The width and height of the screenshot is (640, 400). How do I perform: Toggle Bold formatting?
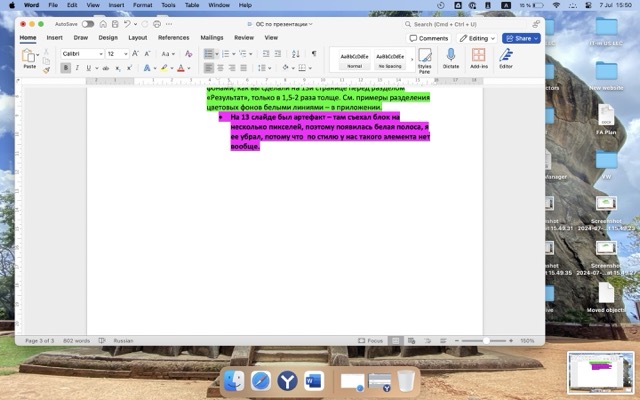point(66,68)
